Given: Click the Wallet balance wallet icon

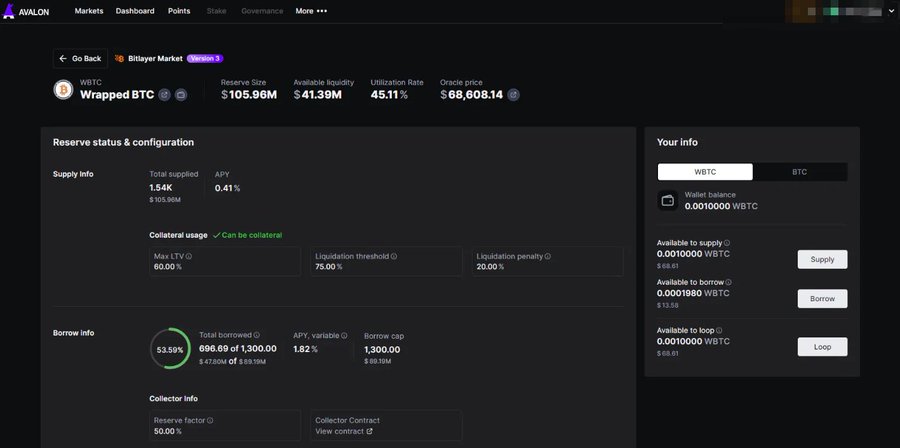Looking at the screenshot, I should coord(668,201).
